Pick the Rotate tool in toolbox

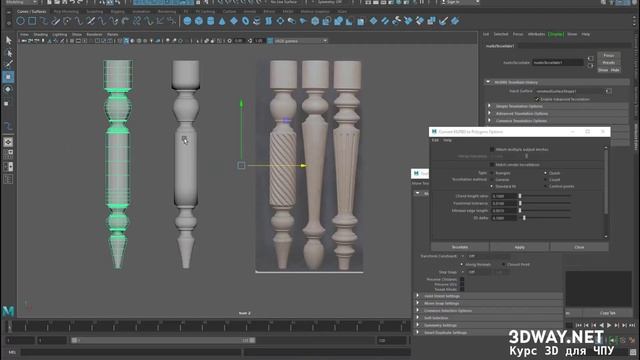point(8,89)
